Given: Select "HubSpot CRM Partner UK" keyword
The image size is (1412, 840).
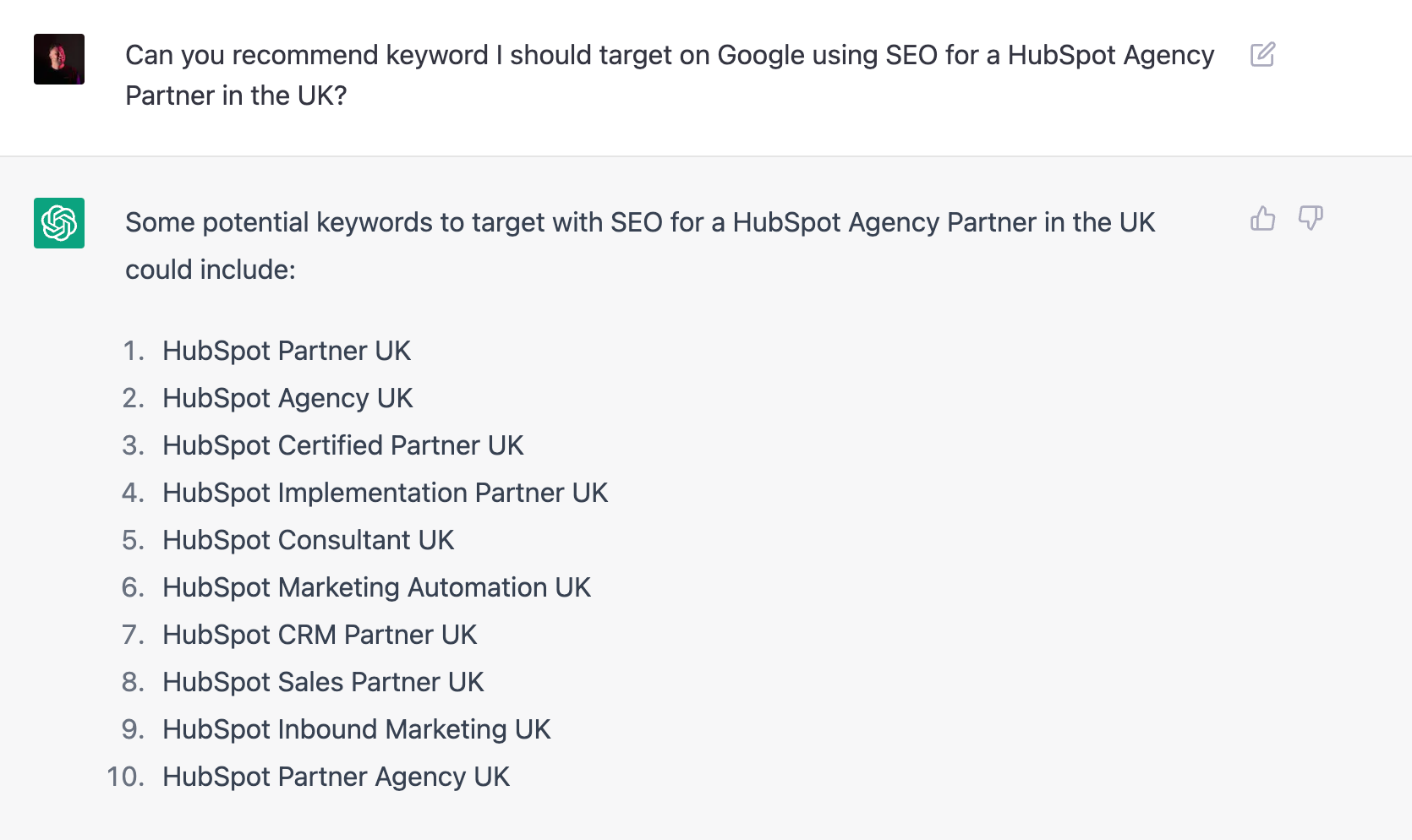Looking at the screenshot, I should (x=320, y=635).
